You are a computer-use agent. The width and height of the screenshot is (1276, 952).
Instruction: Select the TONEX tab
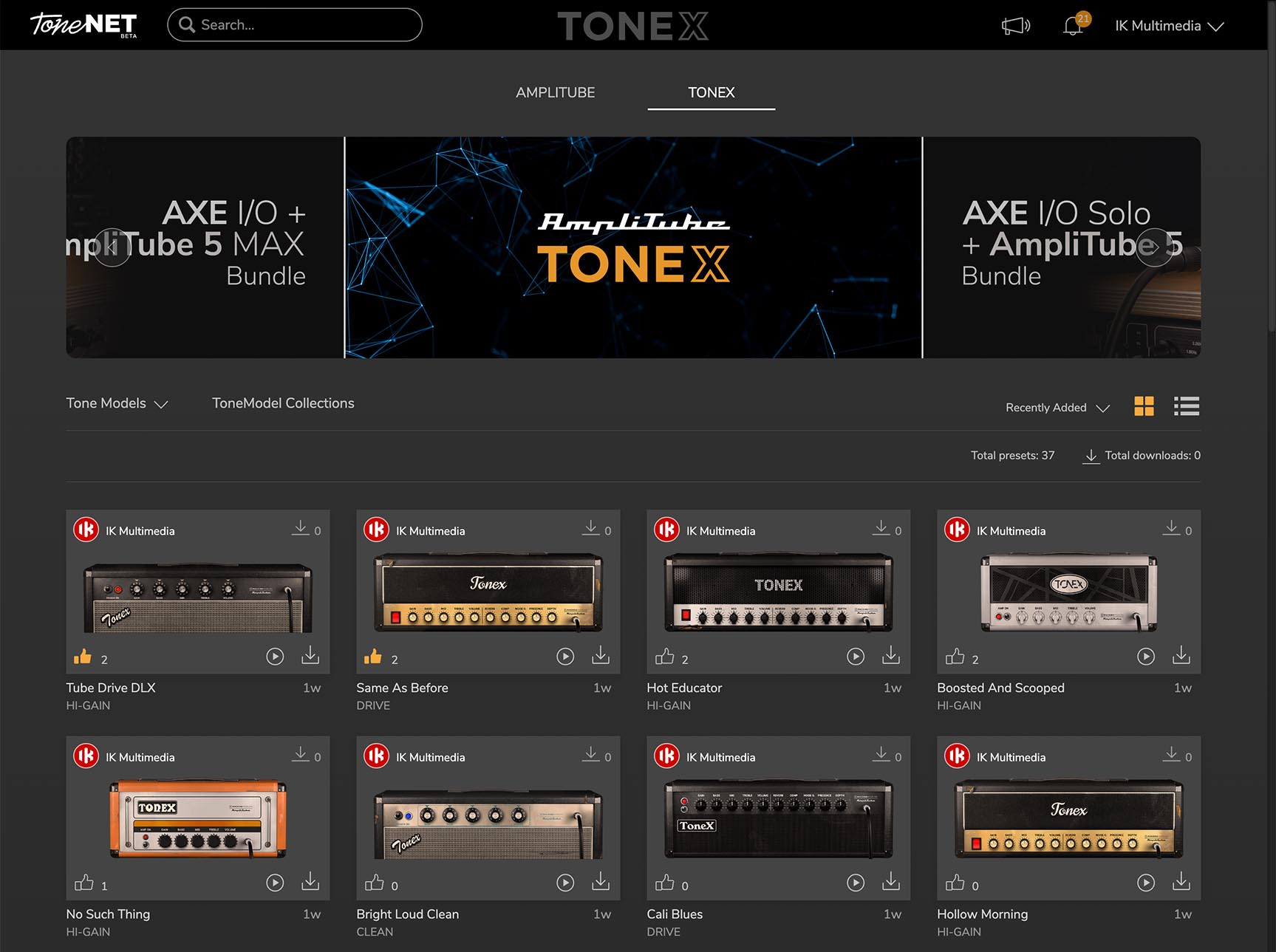(x=711, y=92)
